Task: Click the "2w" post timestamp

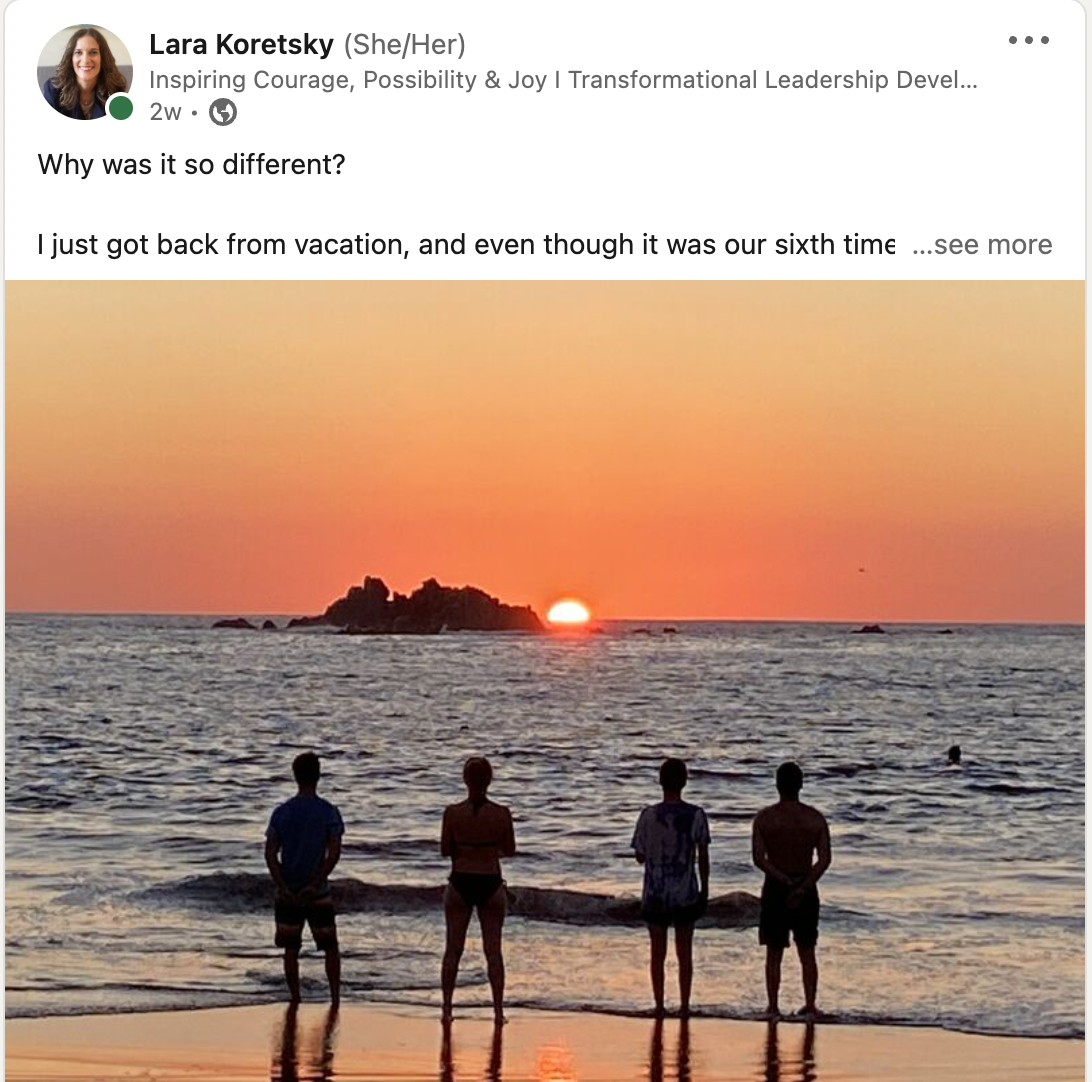Action: [x=165, y=111]
